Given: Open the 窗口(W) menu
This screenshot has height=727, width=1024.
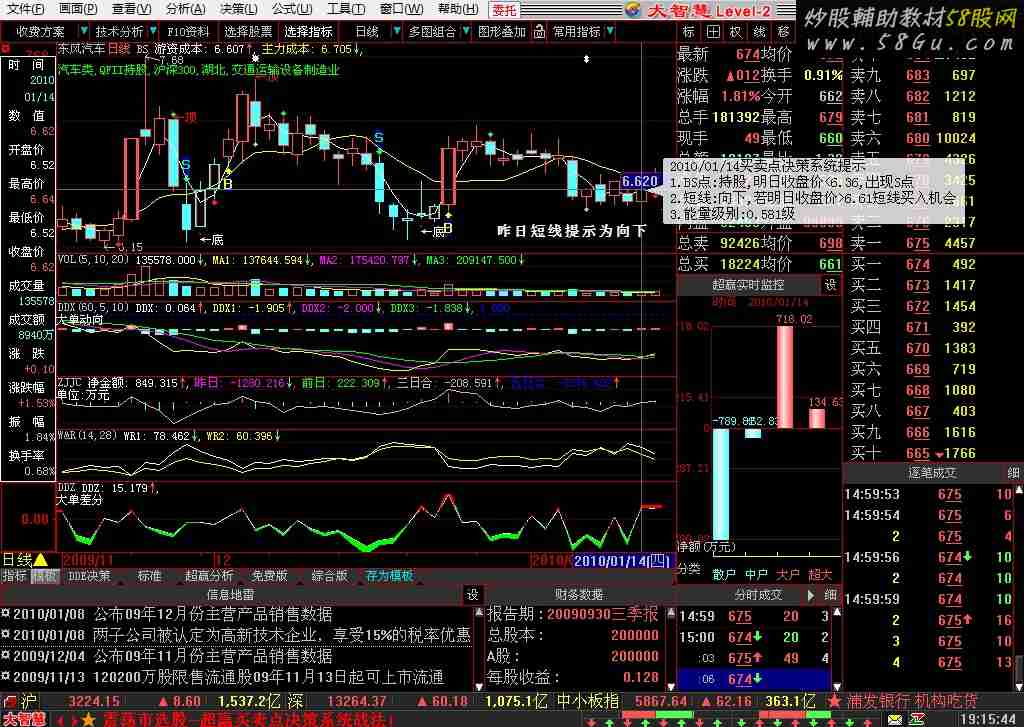Looking at the screenshot, I should [401, 9].
